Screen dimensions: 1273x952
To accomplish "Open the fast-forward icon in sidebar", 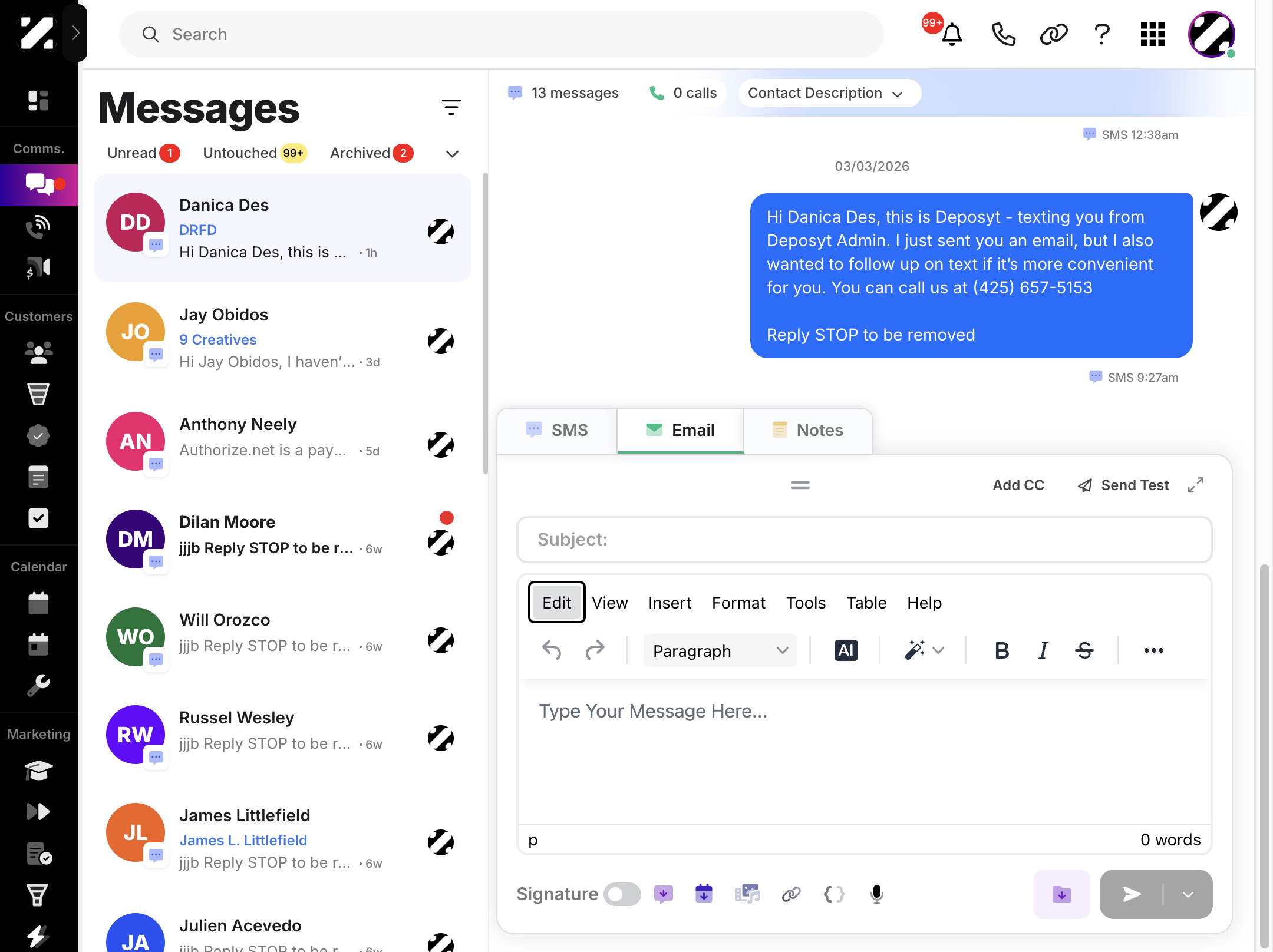I will 38,812.
